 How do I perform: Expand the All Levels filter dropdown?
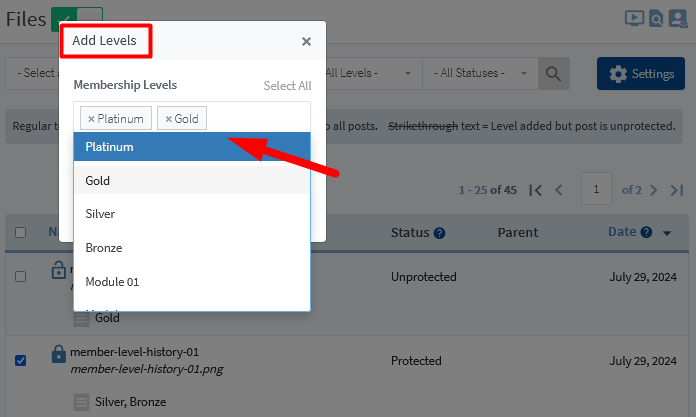tap(373, 73)
